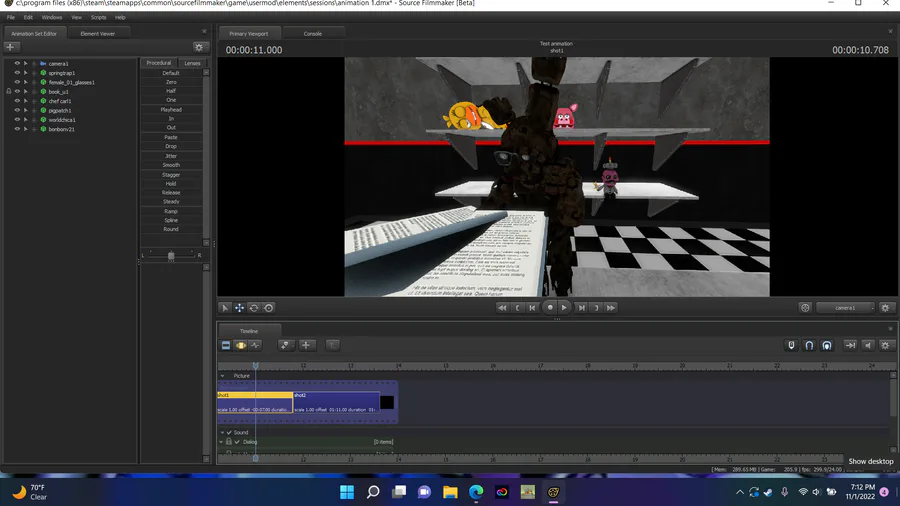This screenshot has width=900, height=506.
Task: Switch to the Console tab
Action: 313,34
